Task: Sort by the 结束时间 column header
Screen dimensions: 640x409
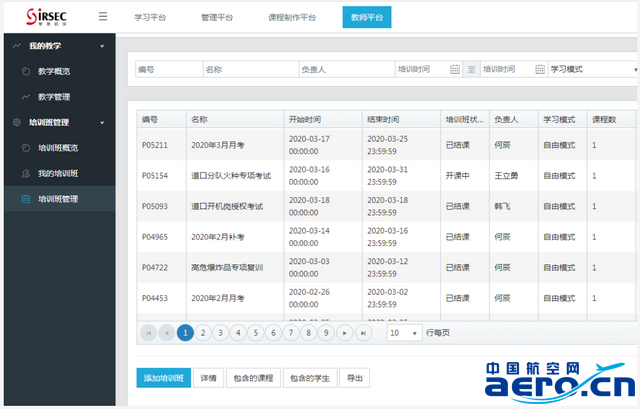Action: pyautogui.click(x=401, y=120)
